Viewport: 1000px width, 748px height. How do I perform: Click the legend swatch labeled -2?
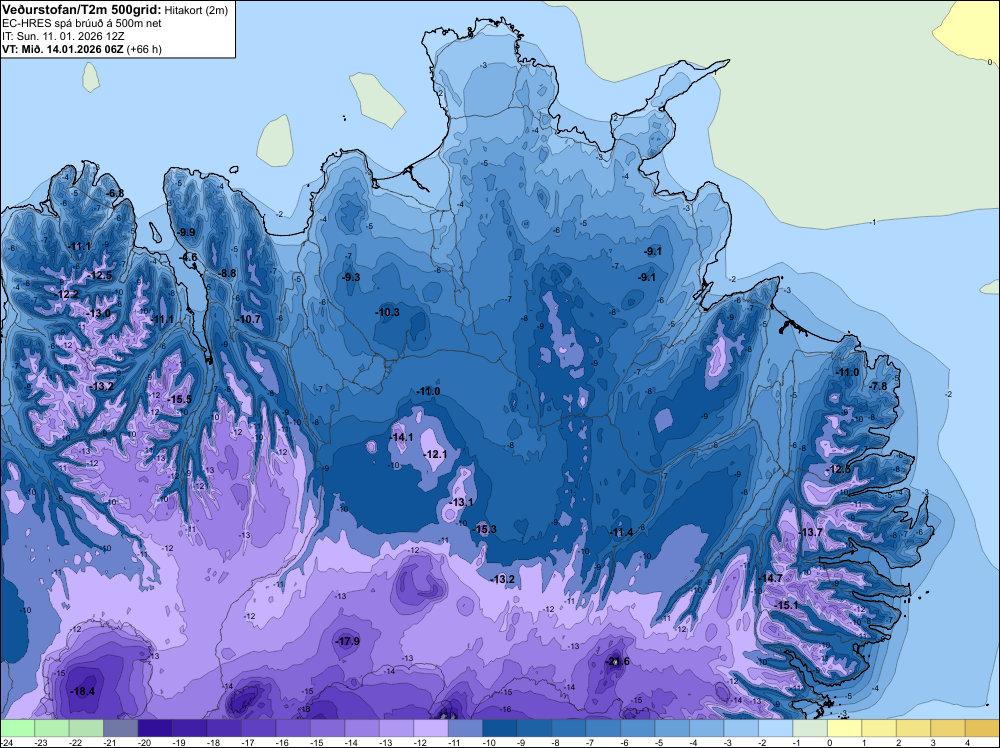[775, 728]
